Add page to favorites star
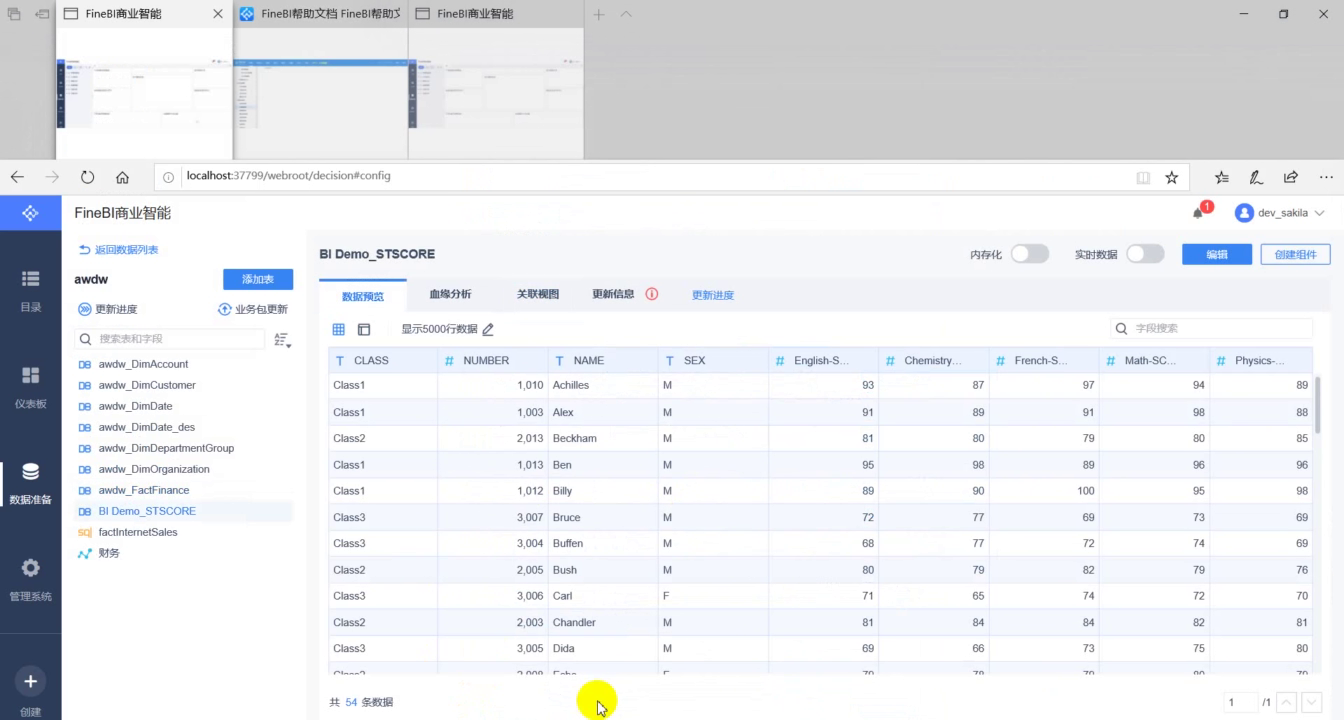Viewport: 1344px width, 720px height. point(1172,177)
